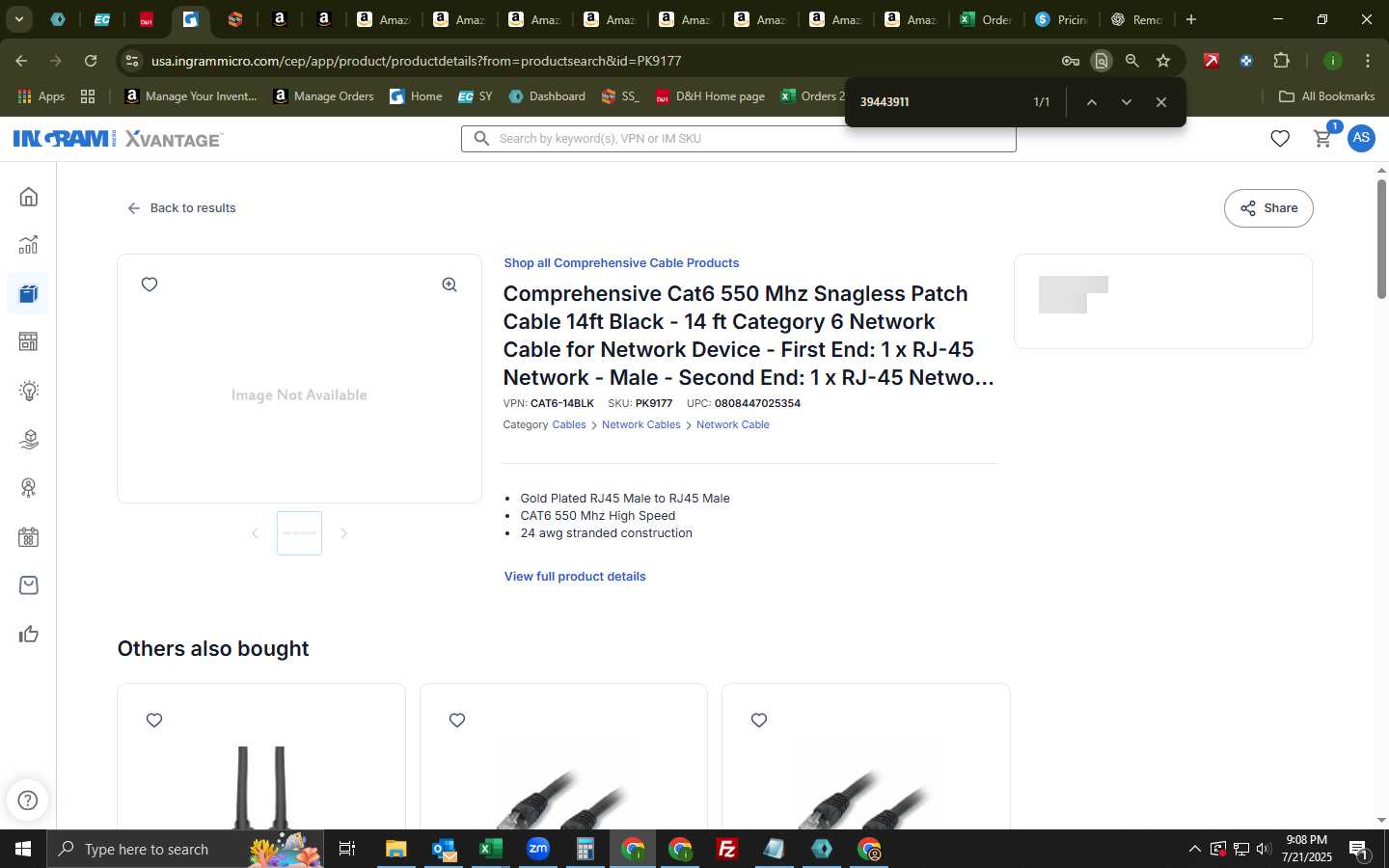
Task: Open the Dashboard bookmark
Action: [547, 96]
